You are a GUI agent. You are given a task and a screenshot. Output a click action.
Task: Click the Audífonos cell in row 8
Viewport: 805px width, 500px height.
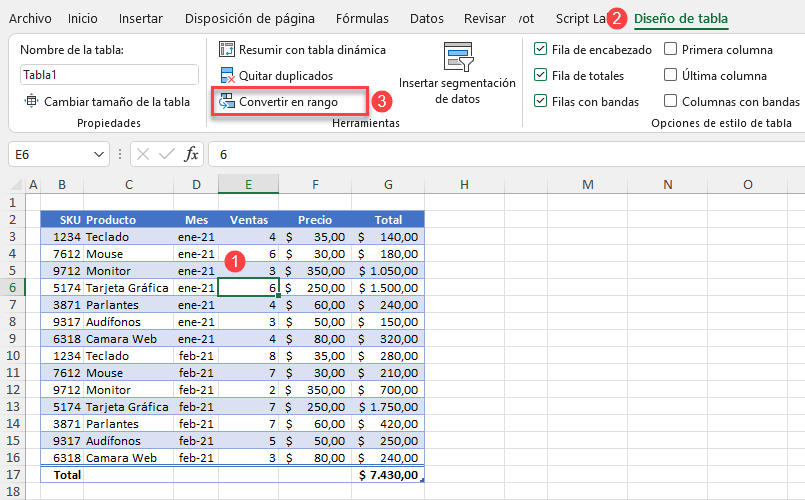[x=128, y=322]
